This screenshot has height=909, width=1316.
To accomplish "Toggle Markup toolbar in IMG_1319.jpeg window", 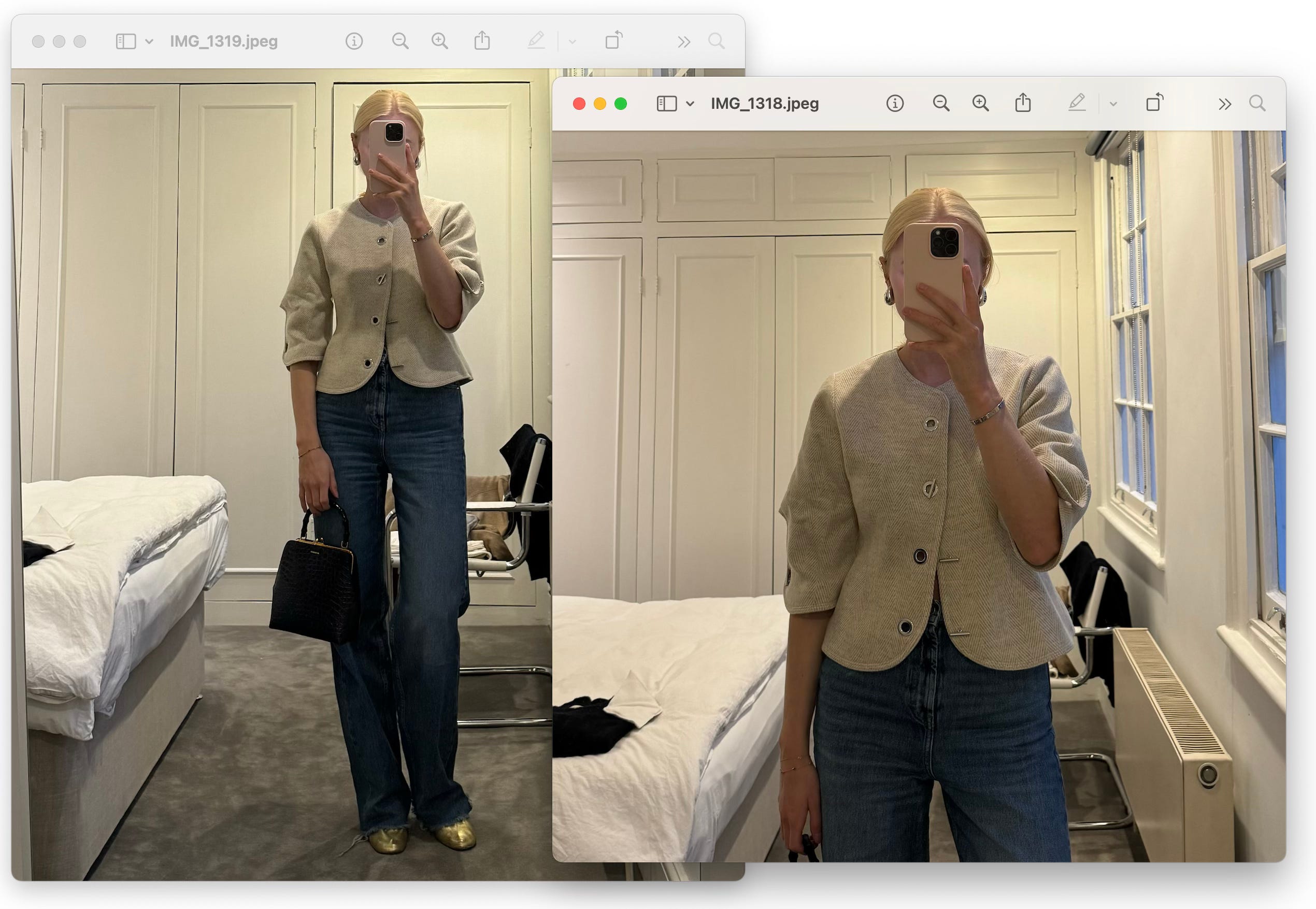I will [535, 41].
